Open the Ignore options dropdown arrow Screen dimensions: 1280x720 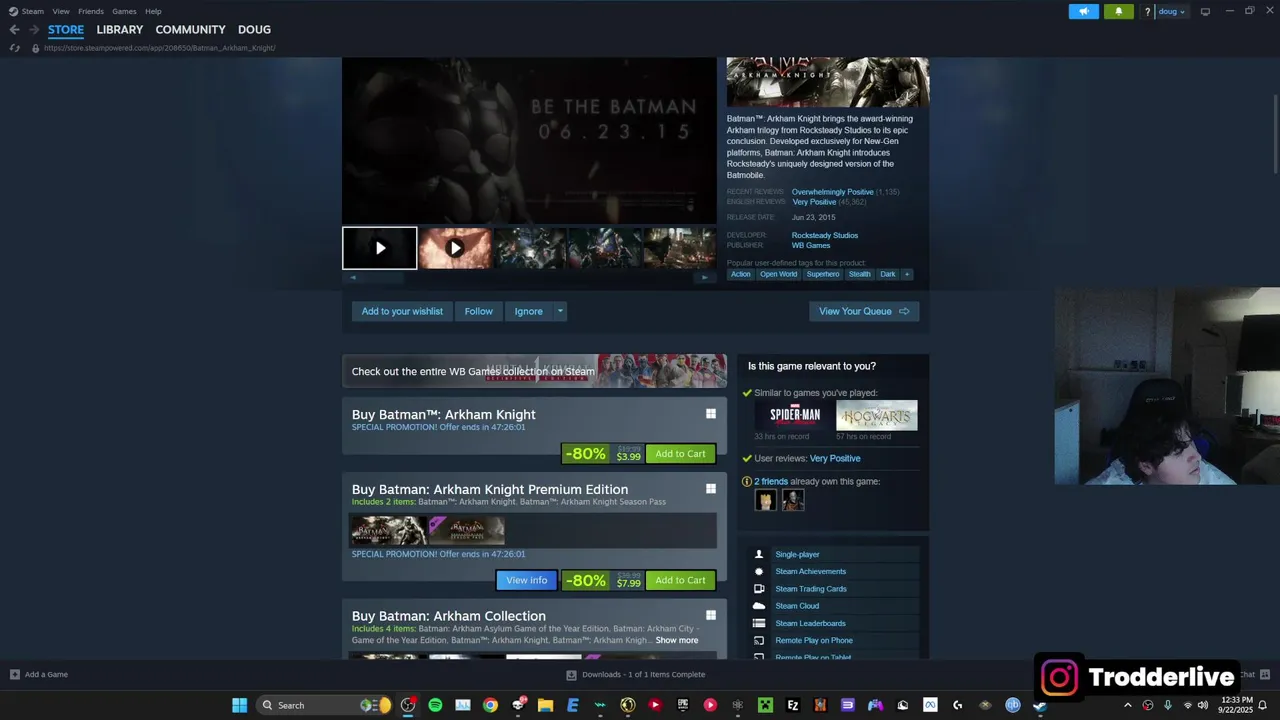point(560,311)
